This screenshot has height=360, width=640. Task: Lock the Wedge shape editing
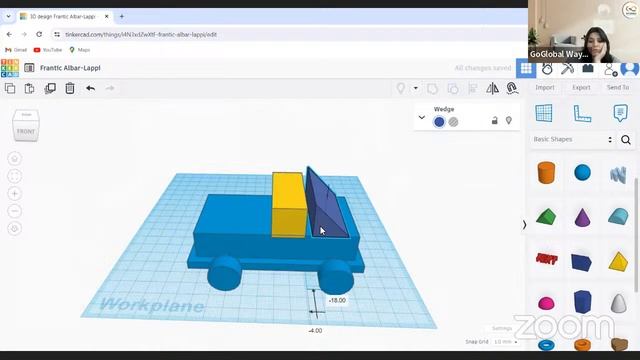pos(495,120)
